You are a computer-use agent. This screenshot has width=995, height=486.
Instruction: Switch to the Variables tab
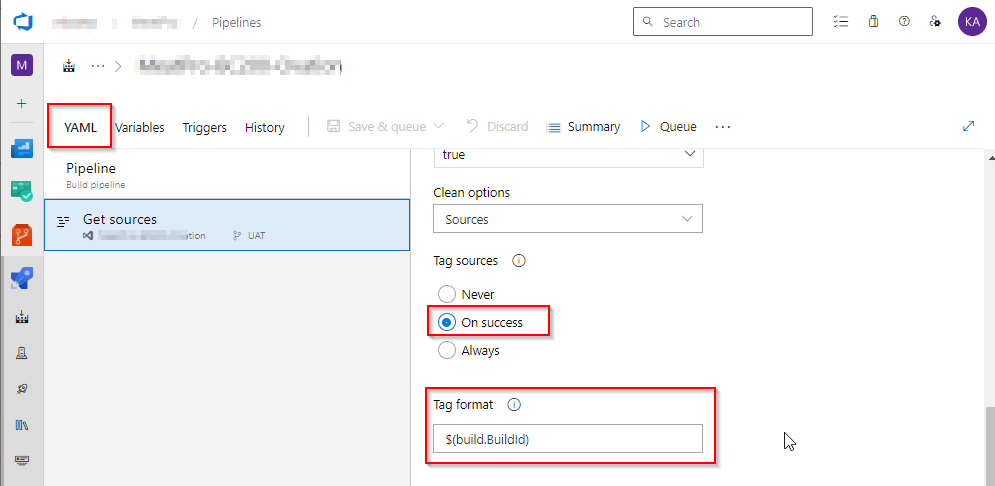point(140,127)
